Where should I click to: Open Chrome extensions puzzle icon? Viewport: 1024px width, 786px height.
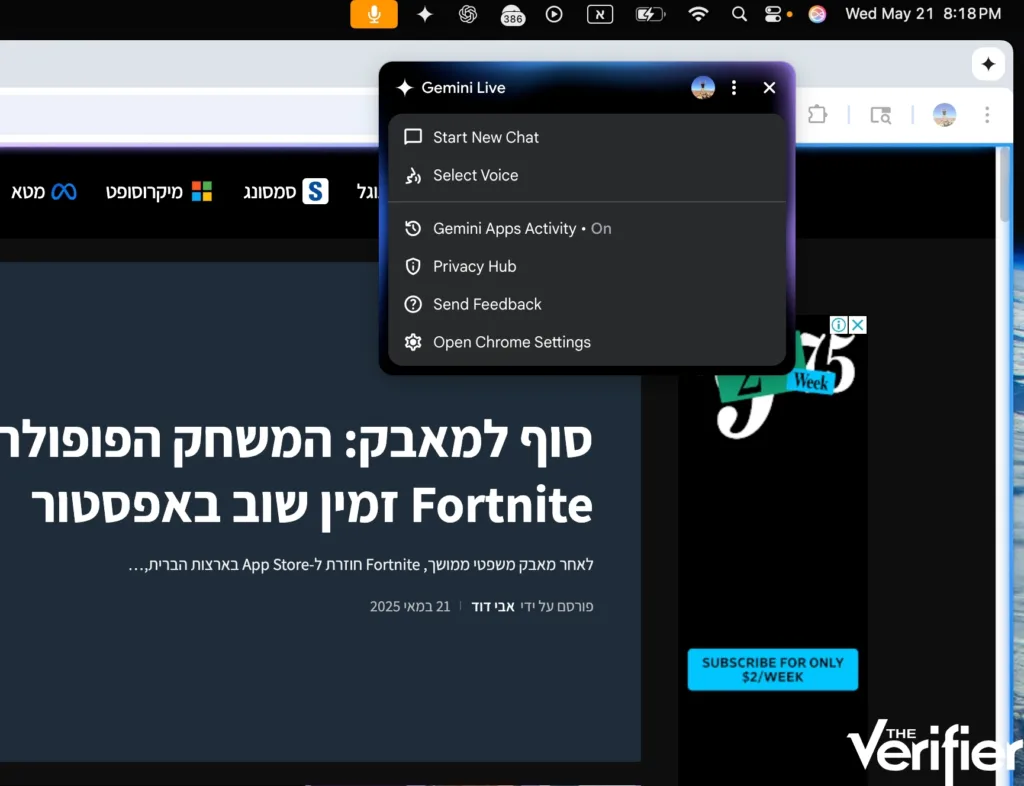pos(817,115)
